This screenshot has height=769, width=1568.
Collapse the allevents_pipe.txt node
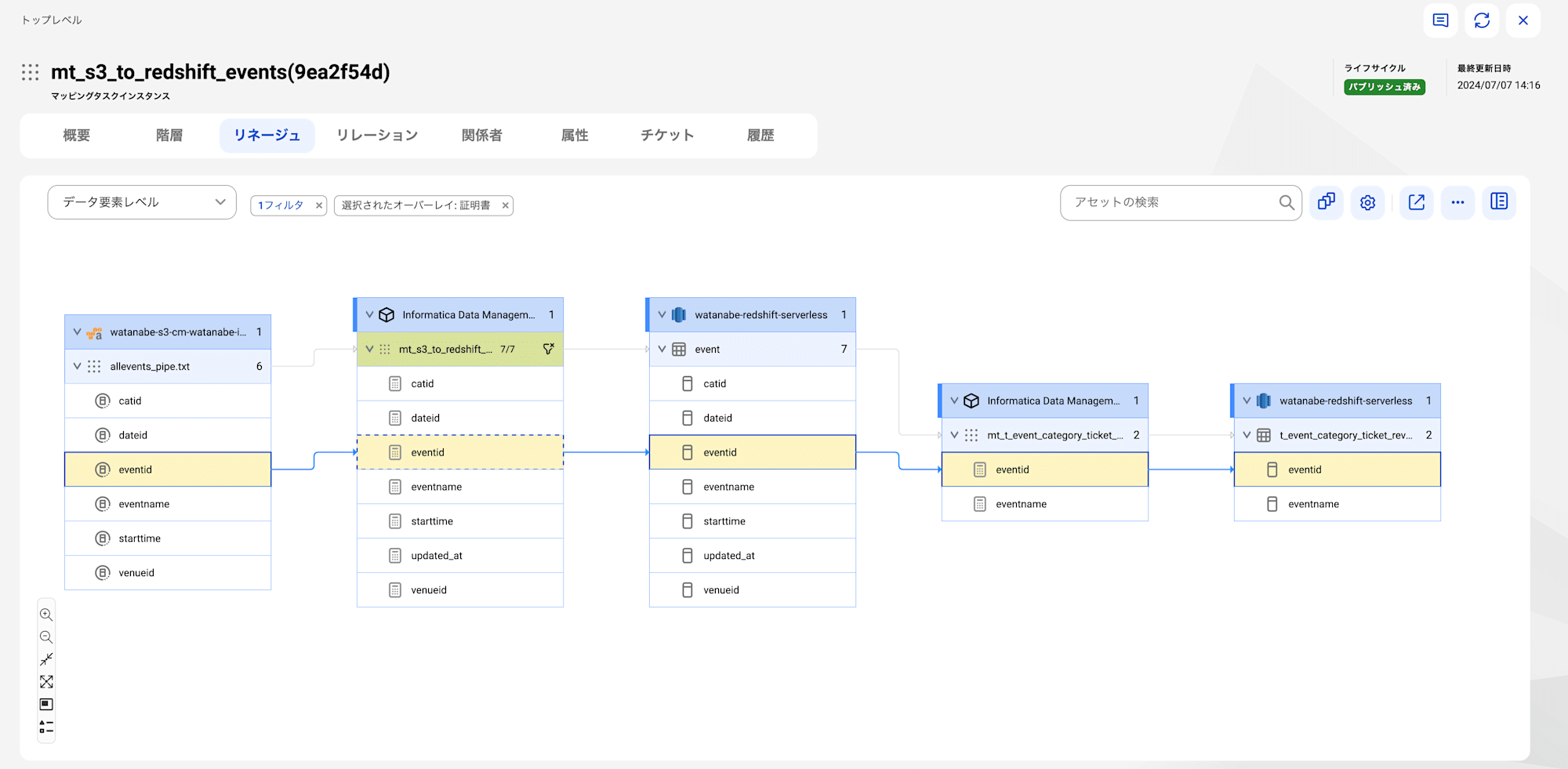click(77, 366)
